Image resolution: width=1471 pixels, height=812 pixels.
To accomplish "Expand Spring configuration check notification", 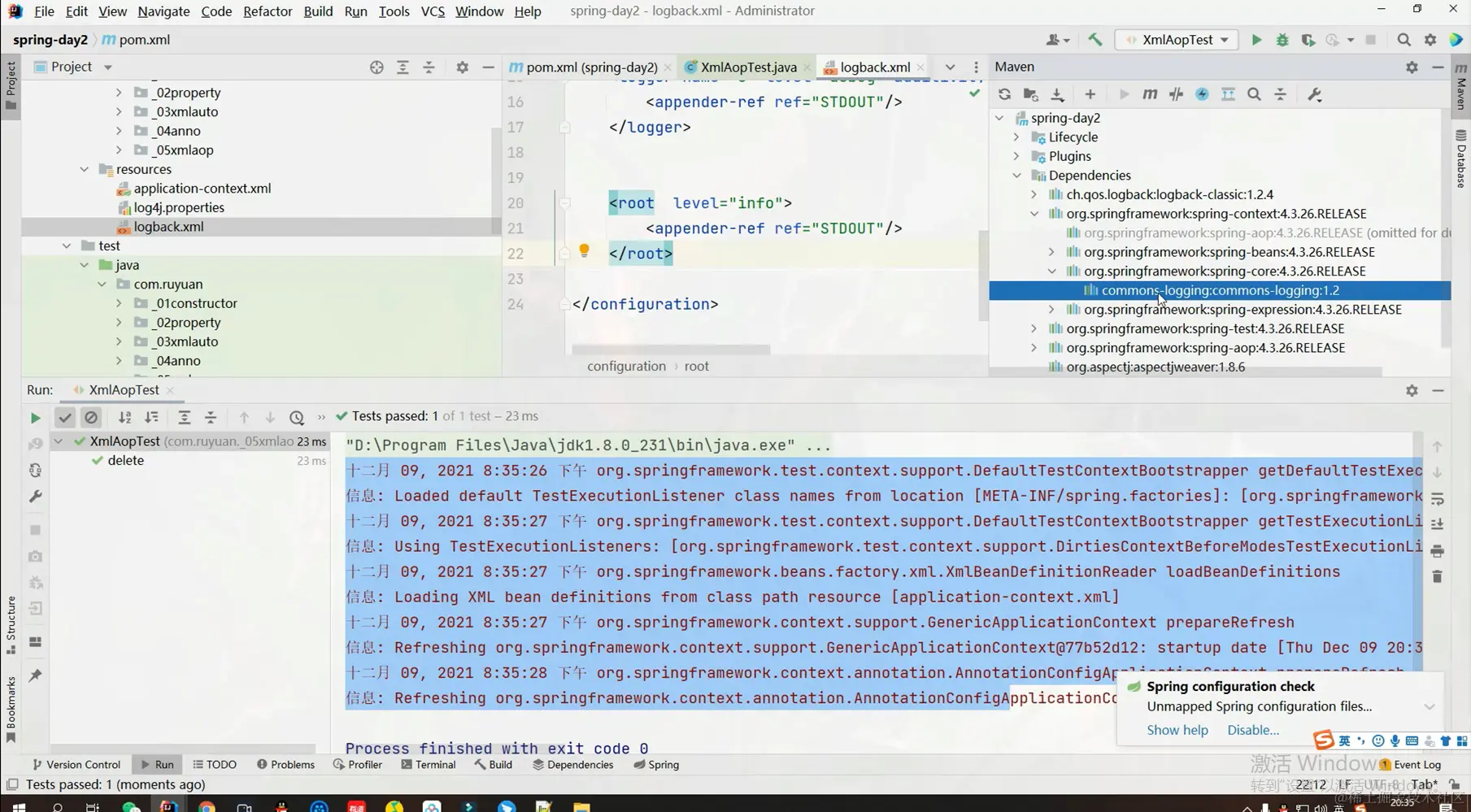I will click(1429, 706).
